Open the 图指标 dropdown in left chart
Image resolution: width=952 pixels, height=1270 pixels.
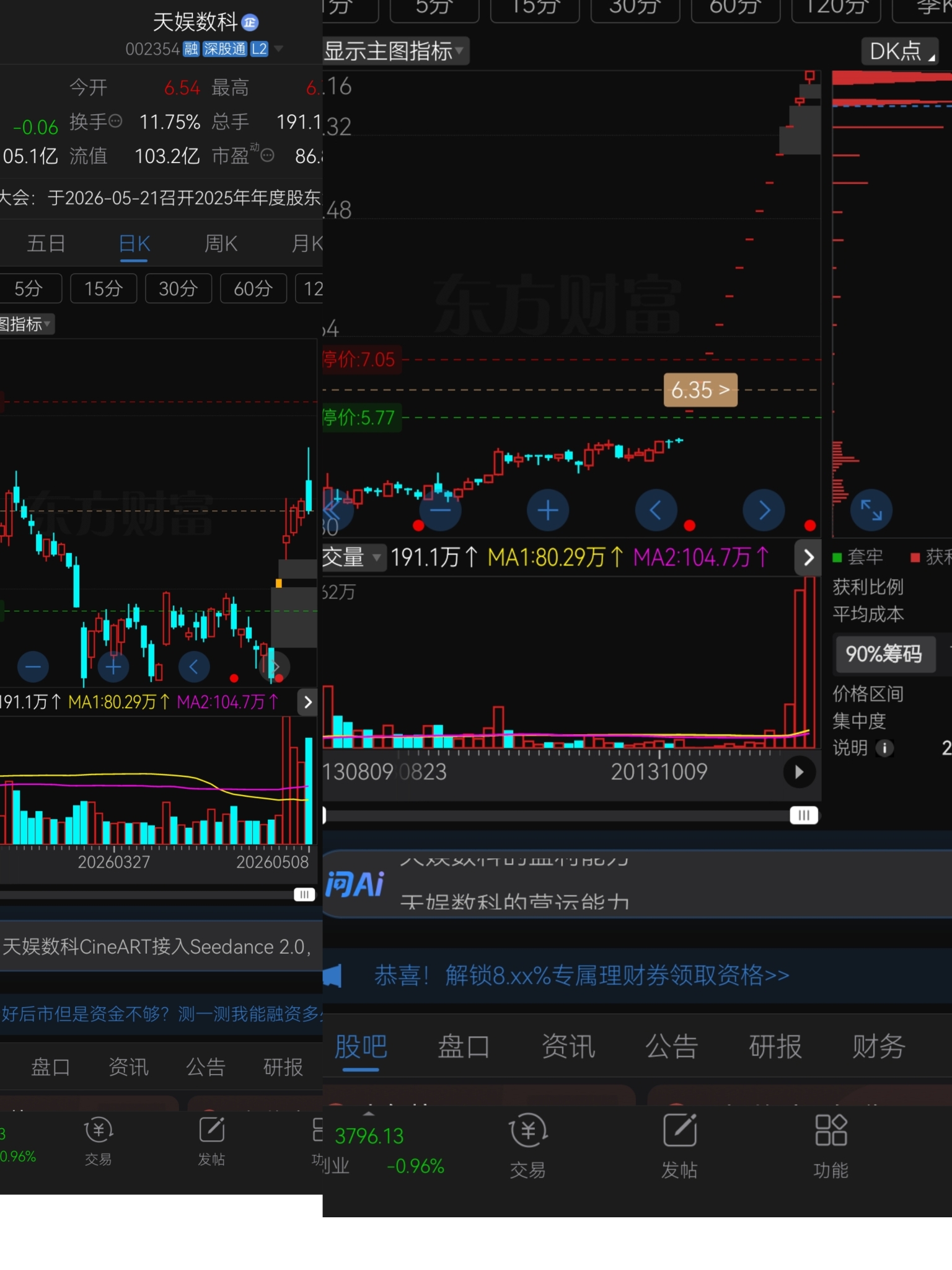coord(26,324)
